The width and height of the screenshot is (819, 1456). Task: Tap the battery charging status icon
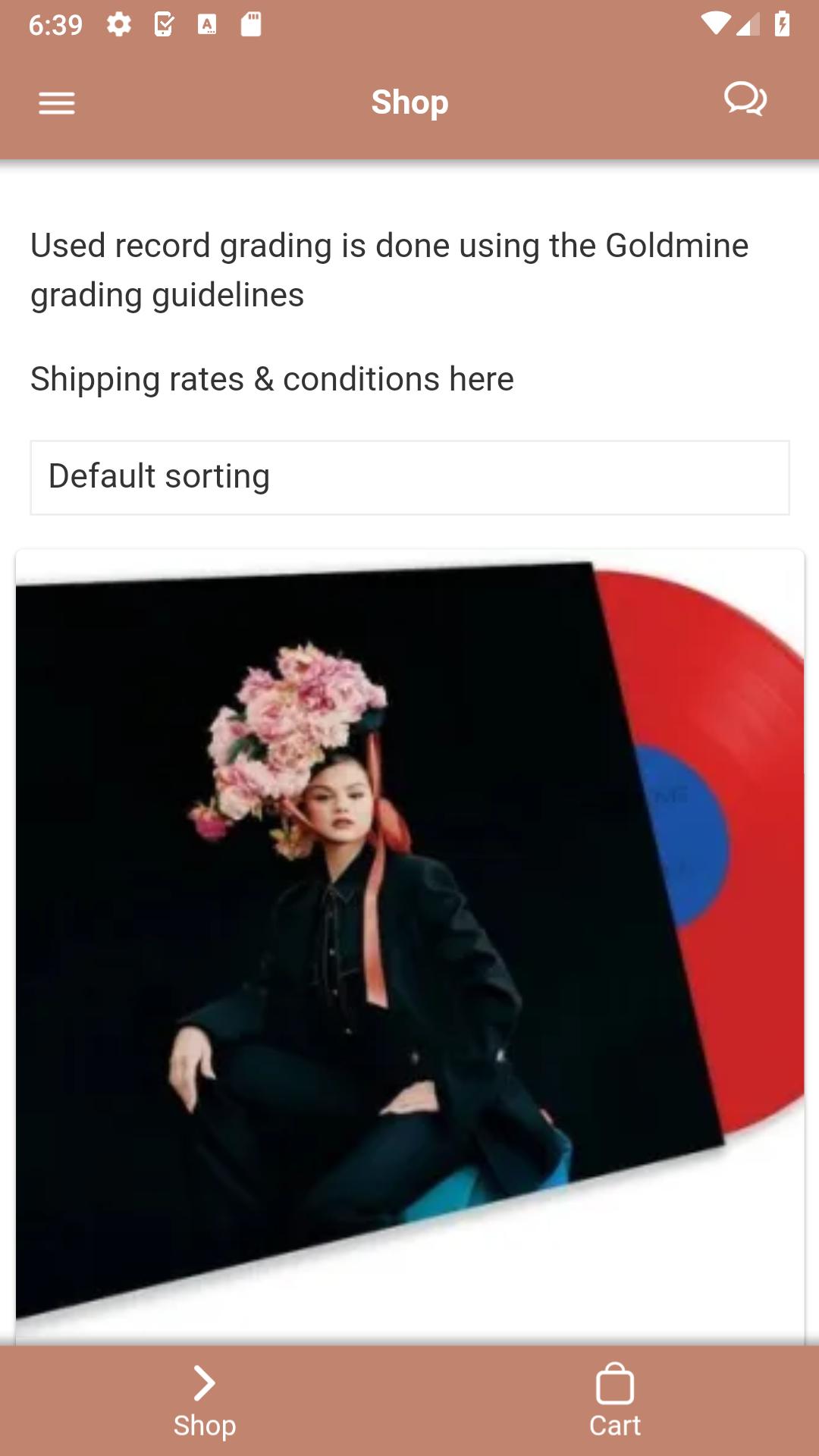[x=782, y=24]
